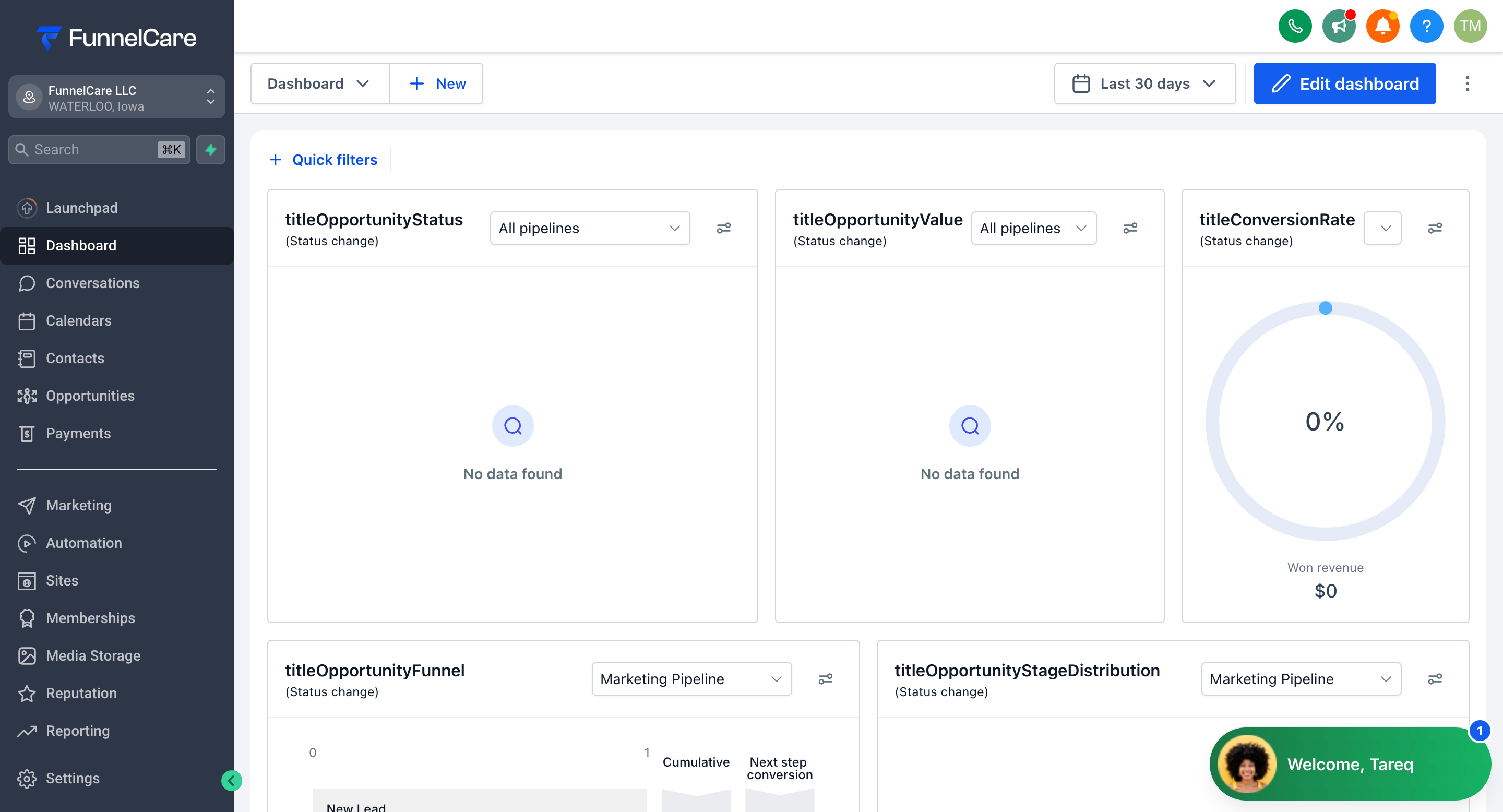Screen dimensions: 1503x812
Task: Open the megaphone announcements icon
Action: [1339, 26]
